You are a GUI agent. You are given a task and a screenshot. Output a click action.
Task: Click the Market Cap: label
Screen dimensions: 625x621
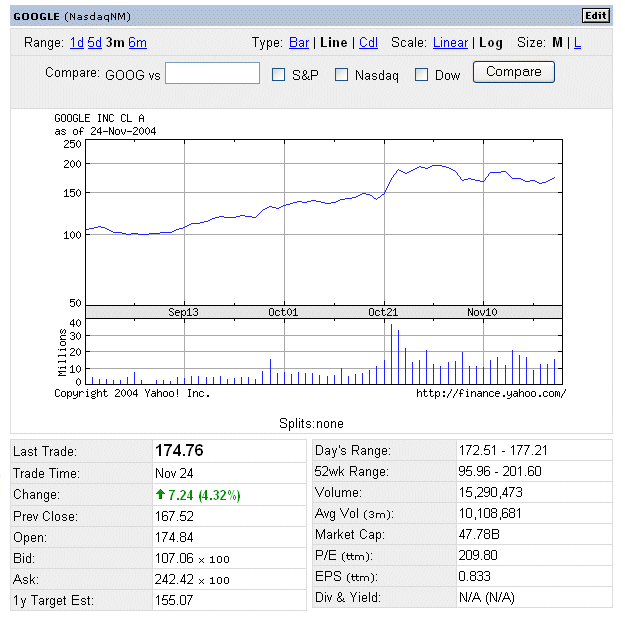click(x=350, y=535)
